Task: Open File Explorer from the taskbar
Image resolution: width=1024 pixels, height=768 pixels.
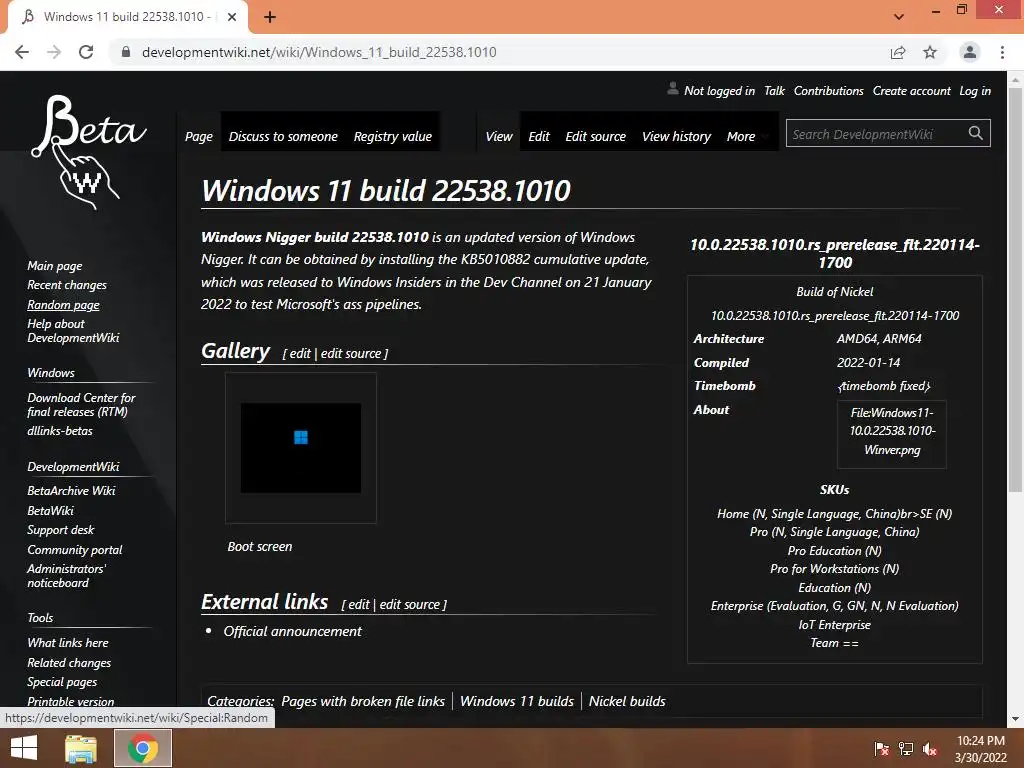Action: point(81,748)
